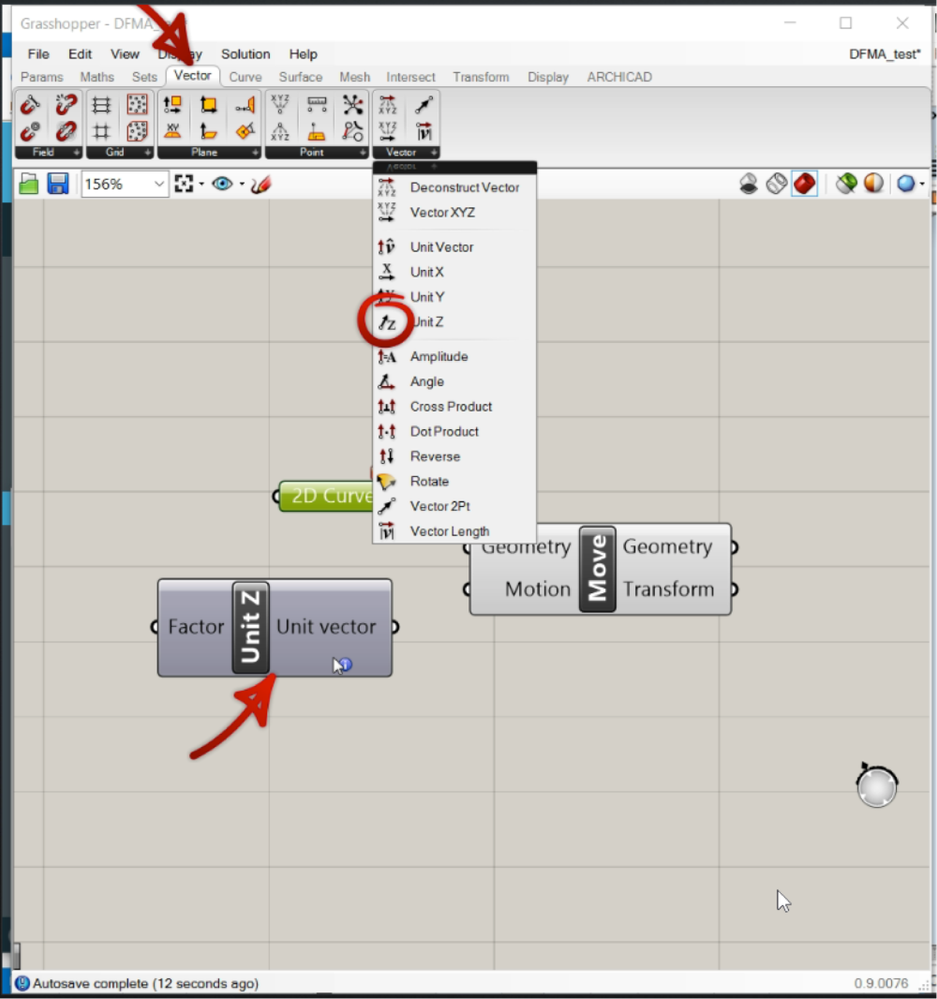
Task: Select the Distance ruler icon in Point group
Action: pos(317,104)
